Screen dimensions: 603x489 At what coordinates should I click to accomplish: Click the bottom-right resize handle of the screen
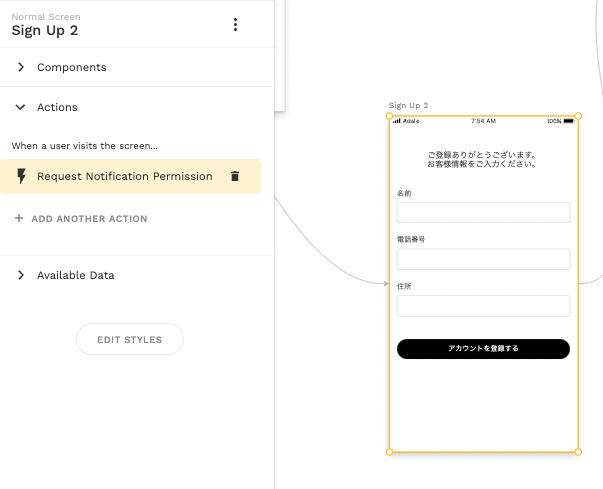coord(578,452)
